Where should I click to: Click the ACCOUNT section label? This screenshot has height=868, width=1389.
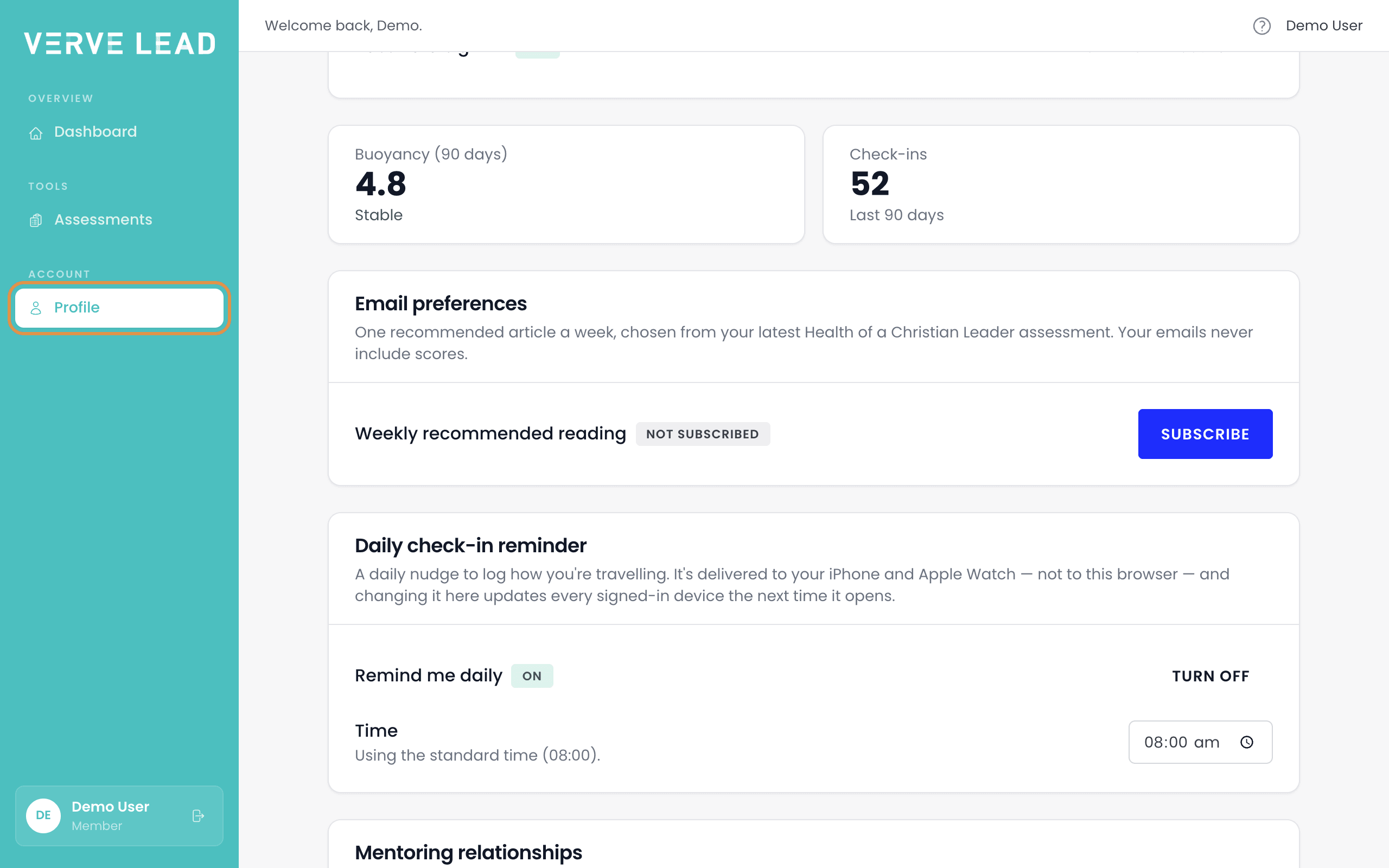click(x=59, y=275)
